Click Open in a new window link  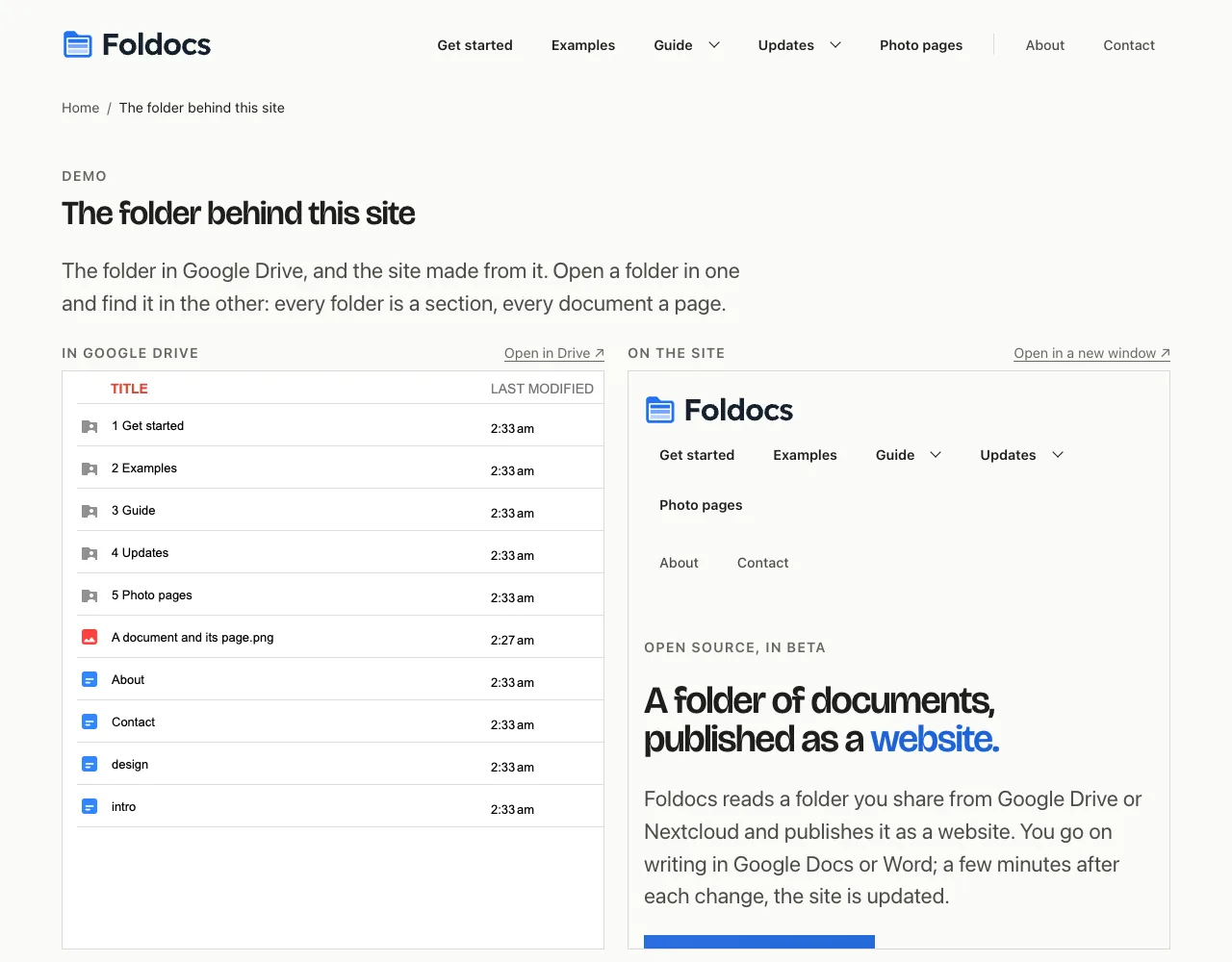1091,353
